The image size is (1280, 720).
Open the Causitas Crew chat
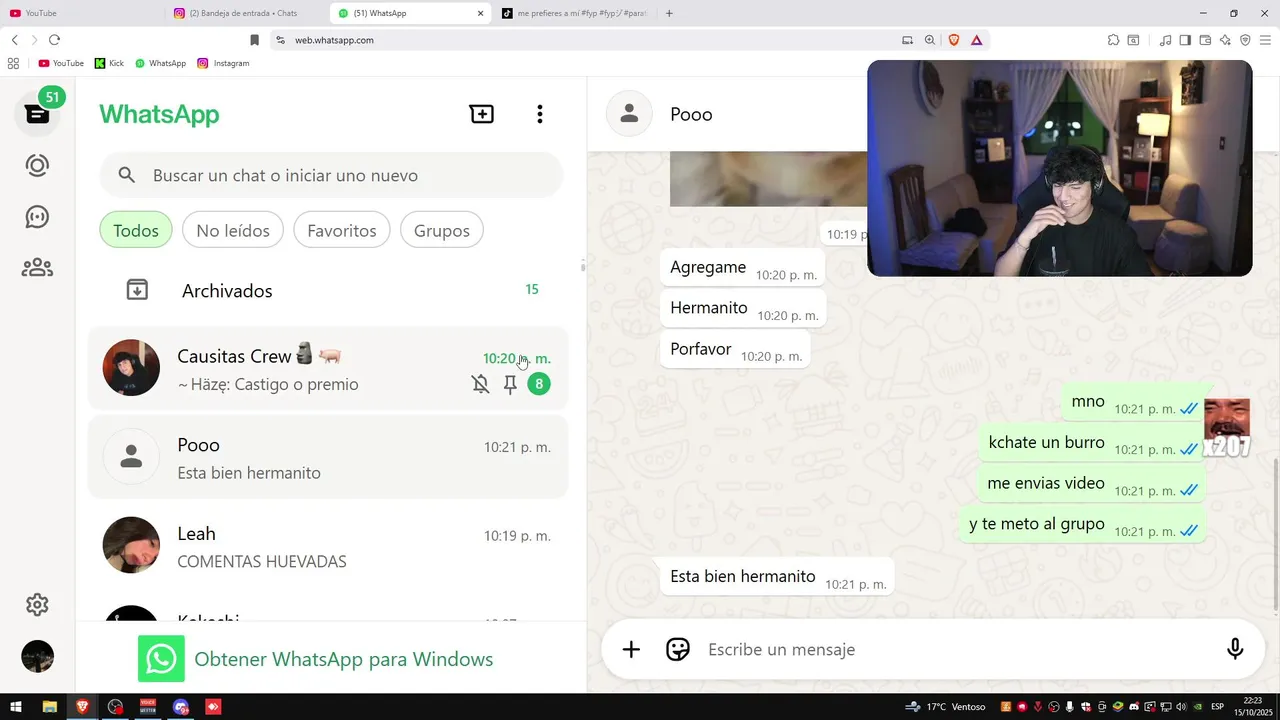328,369
